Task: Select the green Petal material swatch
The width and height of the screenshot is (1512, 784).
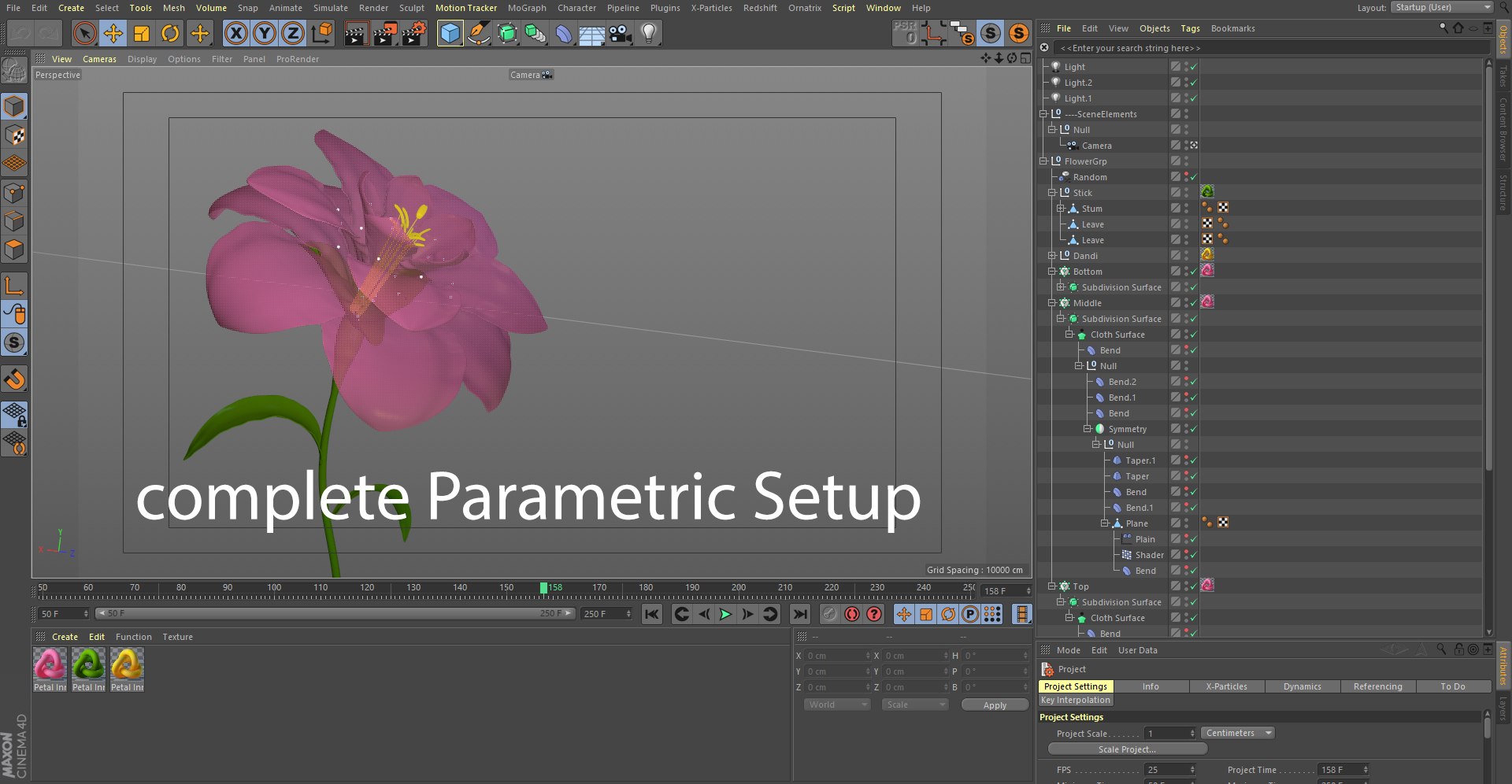Action: coord(88,664)
